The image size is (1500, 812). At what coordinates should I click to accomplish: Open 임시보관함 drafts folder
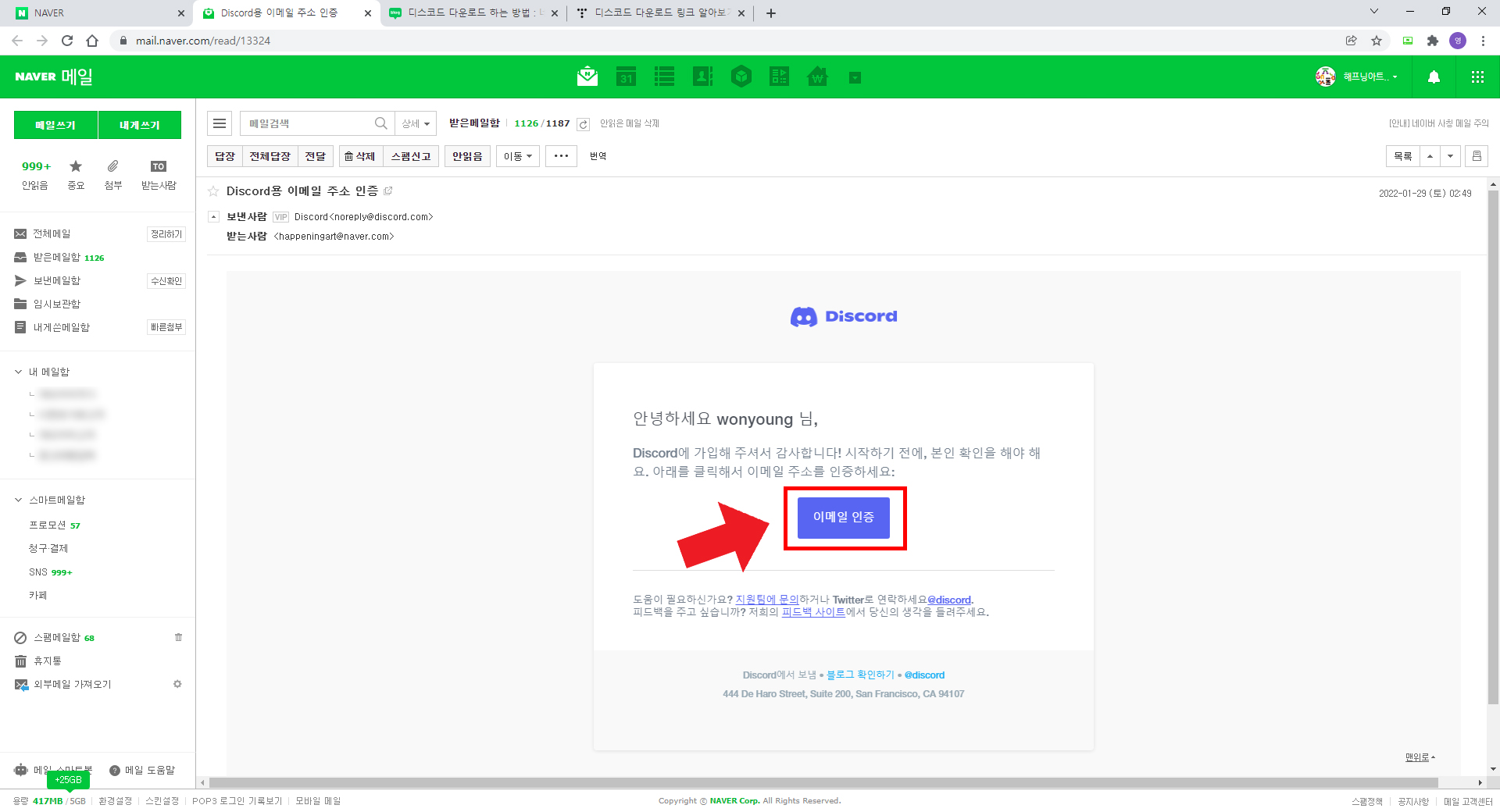point(56,304)
